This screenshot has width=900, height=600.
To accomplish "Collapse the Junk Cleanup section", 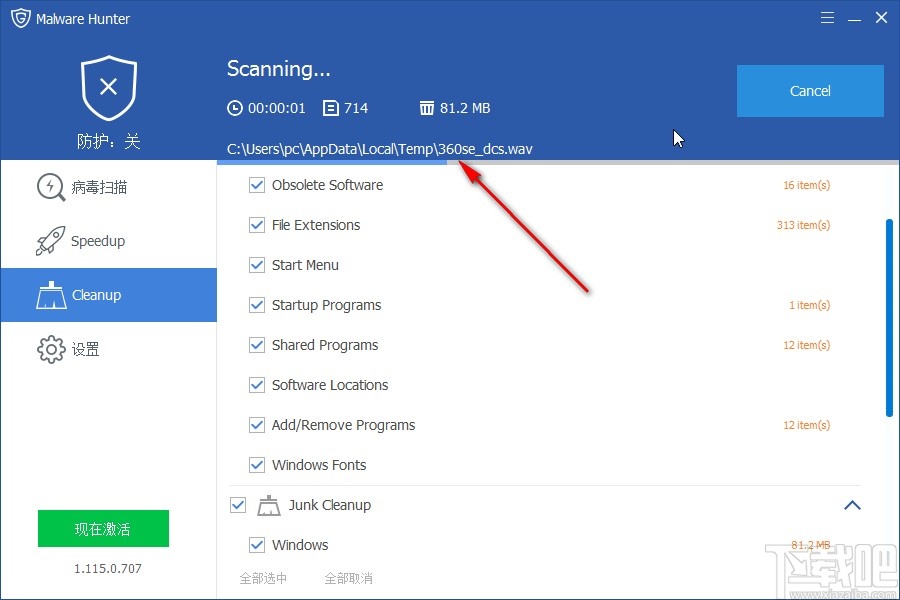I will click(x=853, y=505).
